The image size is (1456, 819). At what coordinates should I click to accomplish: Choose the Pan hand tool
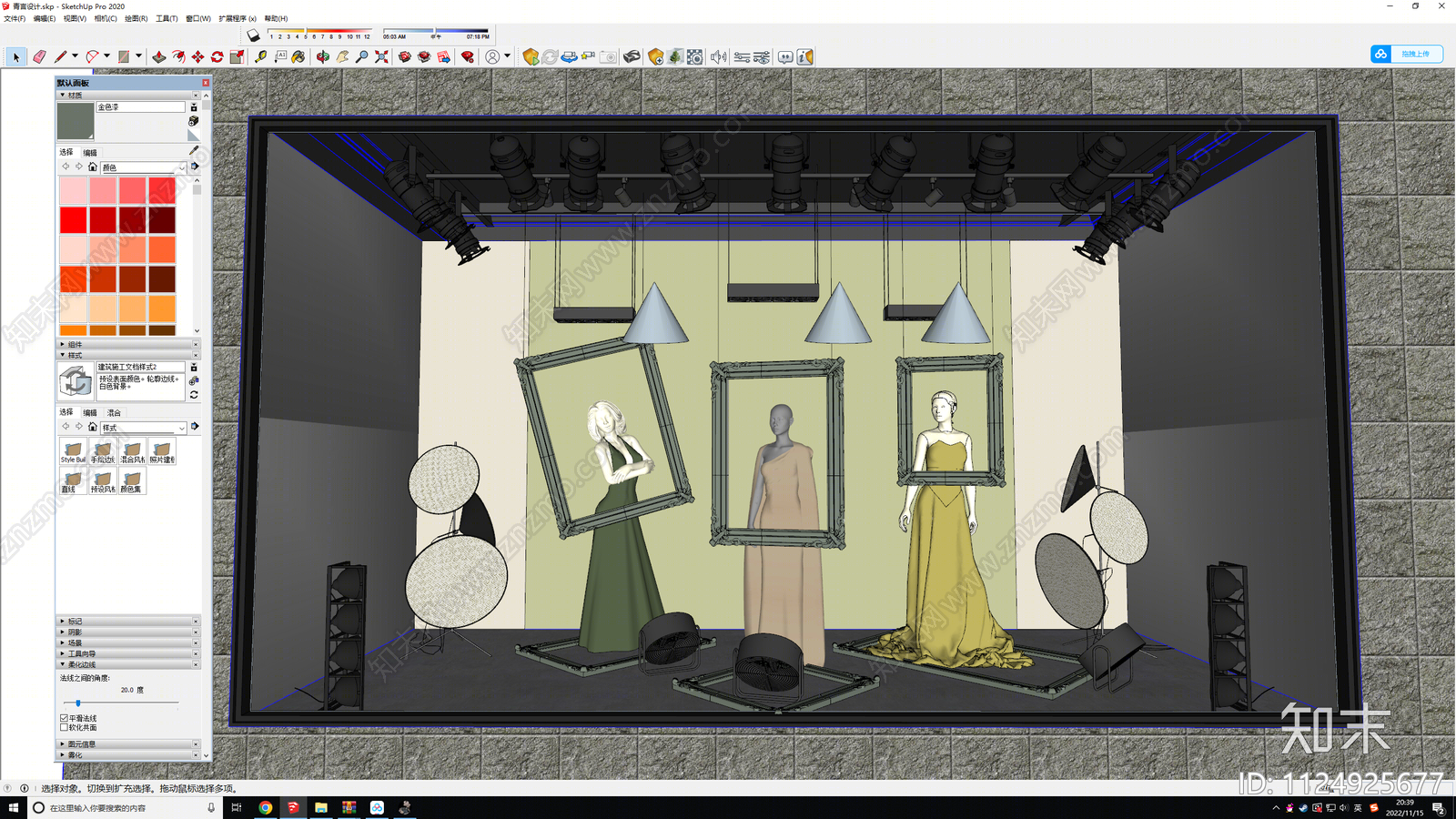(x=342, y=56)
